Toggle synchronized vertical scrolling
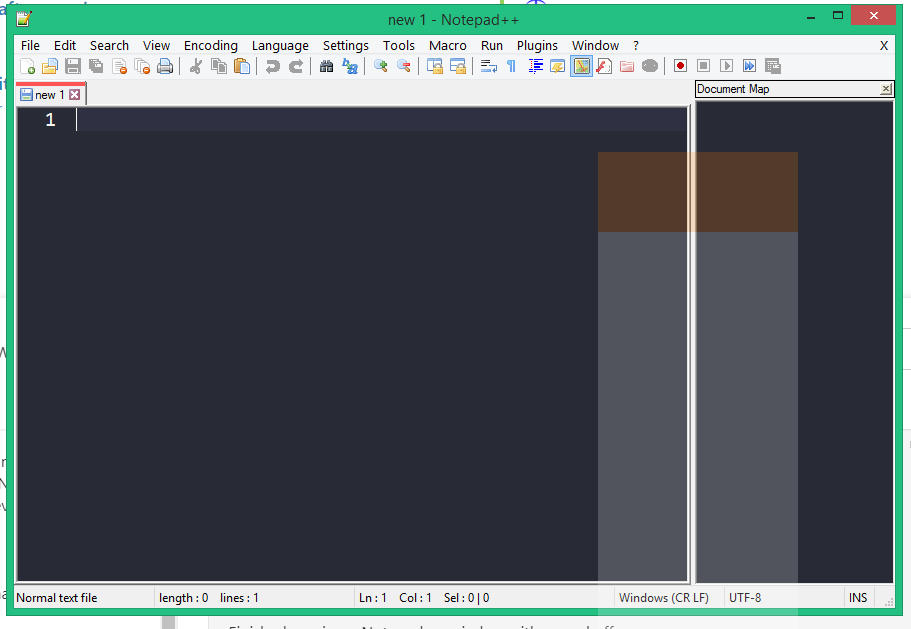Image resolution: width=911 pixels, height=629 pixels. point(435,66)
